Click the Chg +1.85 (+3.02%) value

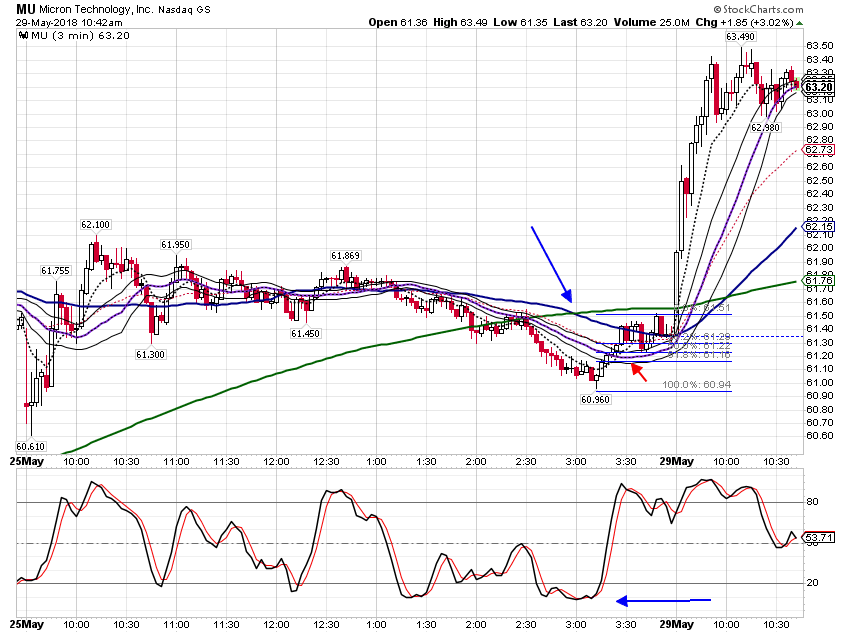tap(745, 22)
